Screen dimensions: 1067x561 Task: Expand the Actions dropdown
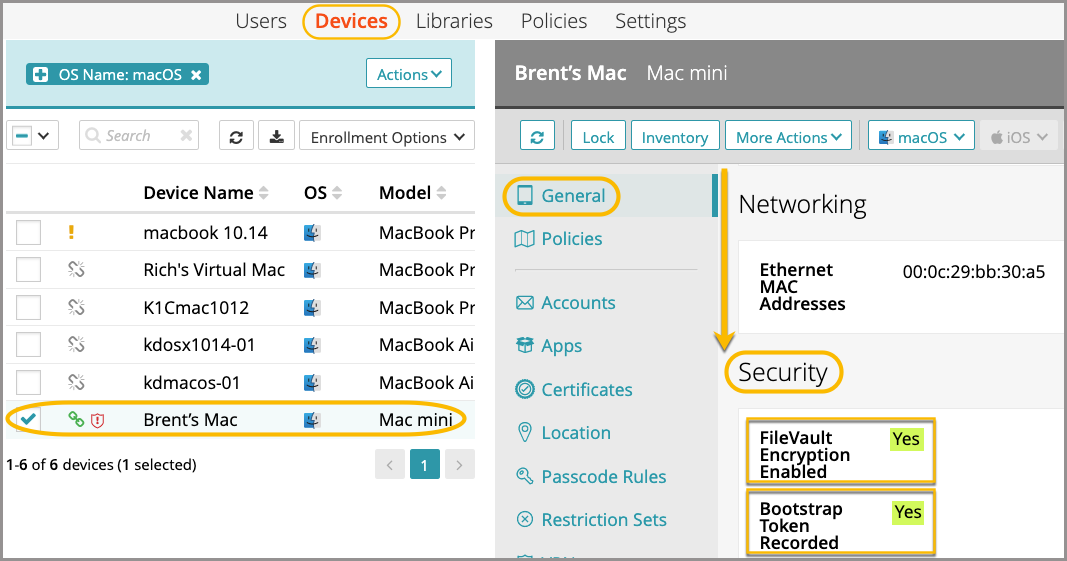click(x=409, y=74)
